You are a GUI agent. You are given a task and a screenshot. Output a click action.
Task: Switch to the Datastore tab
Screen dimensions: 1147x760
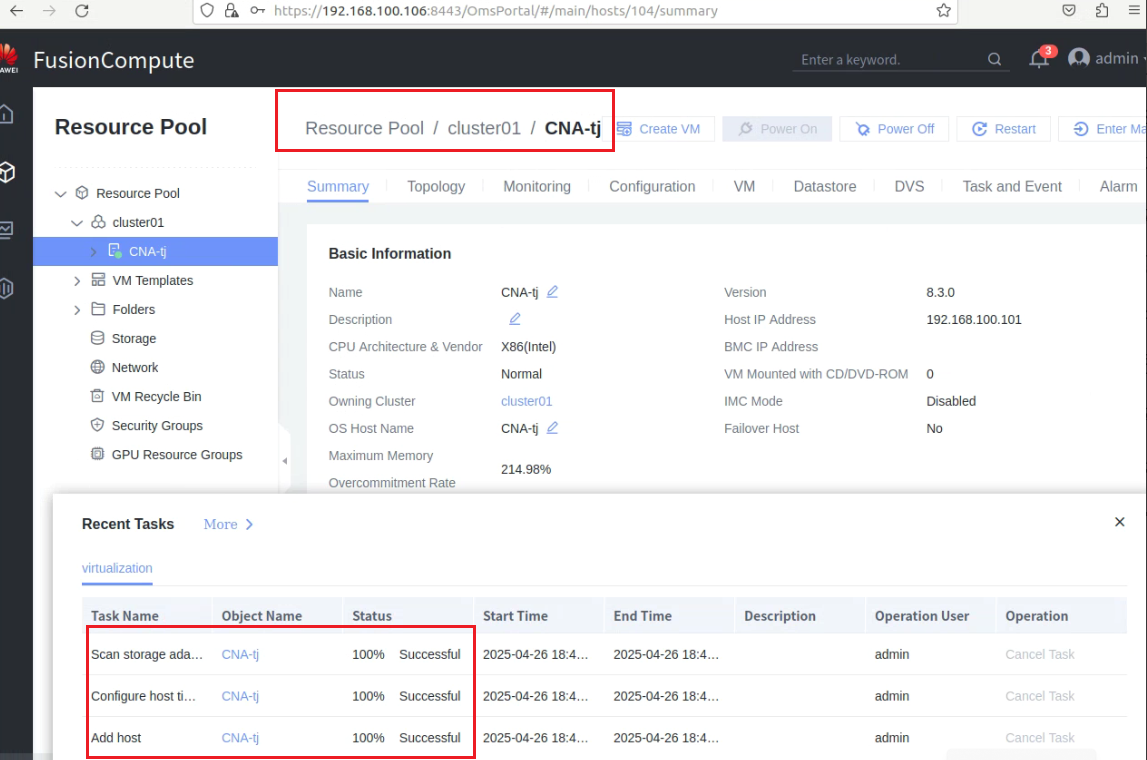[x=825, y=187]
